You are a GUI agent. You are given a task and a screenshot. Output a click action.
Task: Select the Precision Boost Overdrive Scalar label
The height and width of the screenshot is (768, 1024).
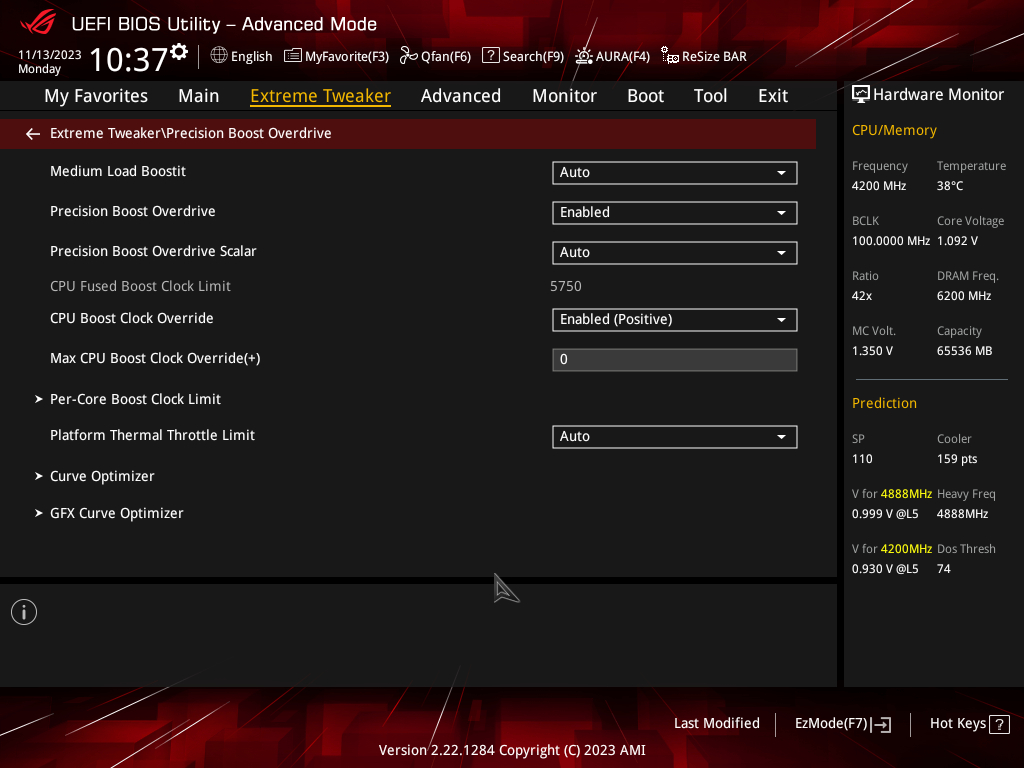(x=153, y=251)
